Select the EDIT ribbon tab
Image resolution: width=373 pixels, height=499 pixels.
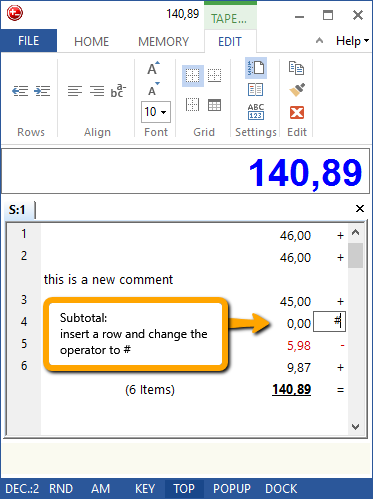(x=230, y=42)
